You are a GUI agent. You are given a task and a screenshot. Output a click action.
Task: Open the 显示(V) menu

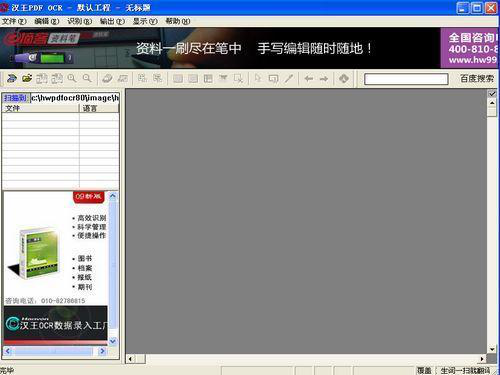(145, 21)
